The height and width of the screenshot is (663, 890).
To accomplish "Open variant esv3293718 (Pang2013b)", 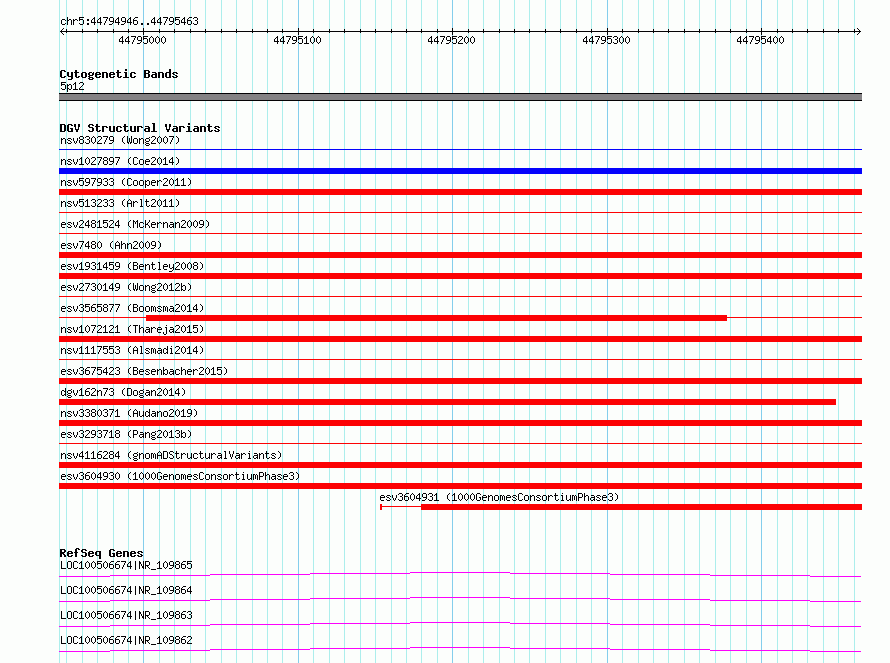I will (126, 434).
